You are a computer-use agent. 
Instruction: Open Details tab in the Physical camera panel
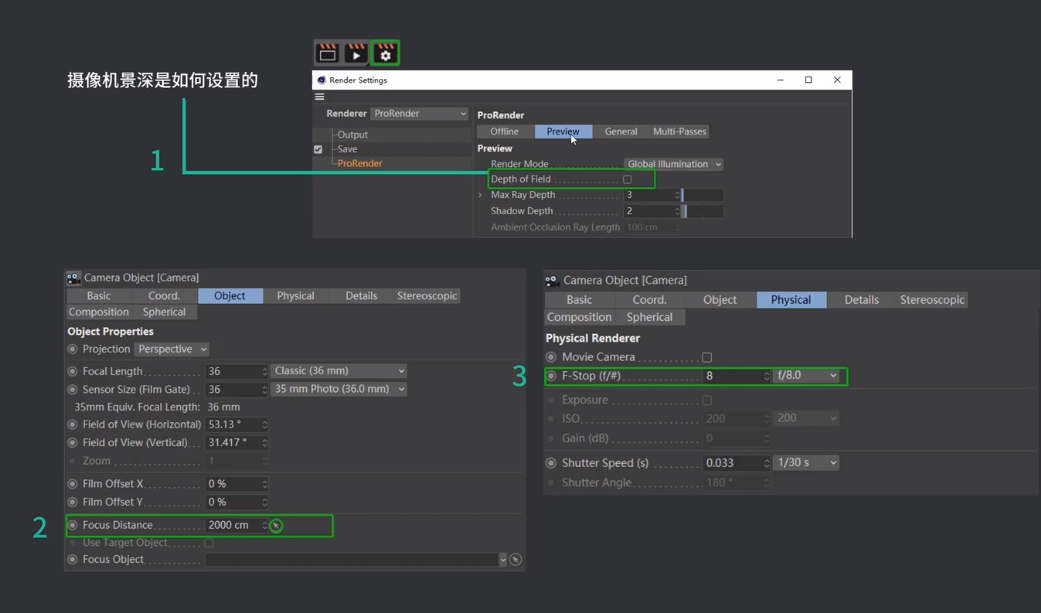861,300
